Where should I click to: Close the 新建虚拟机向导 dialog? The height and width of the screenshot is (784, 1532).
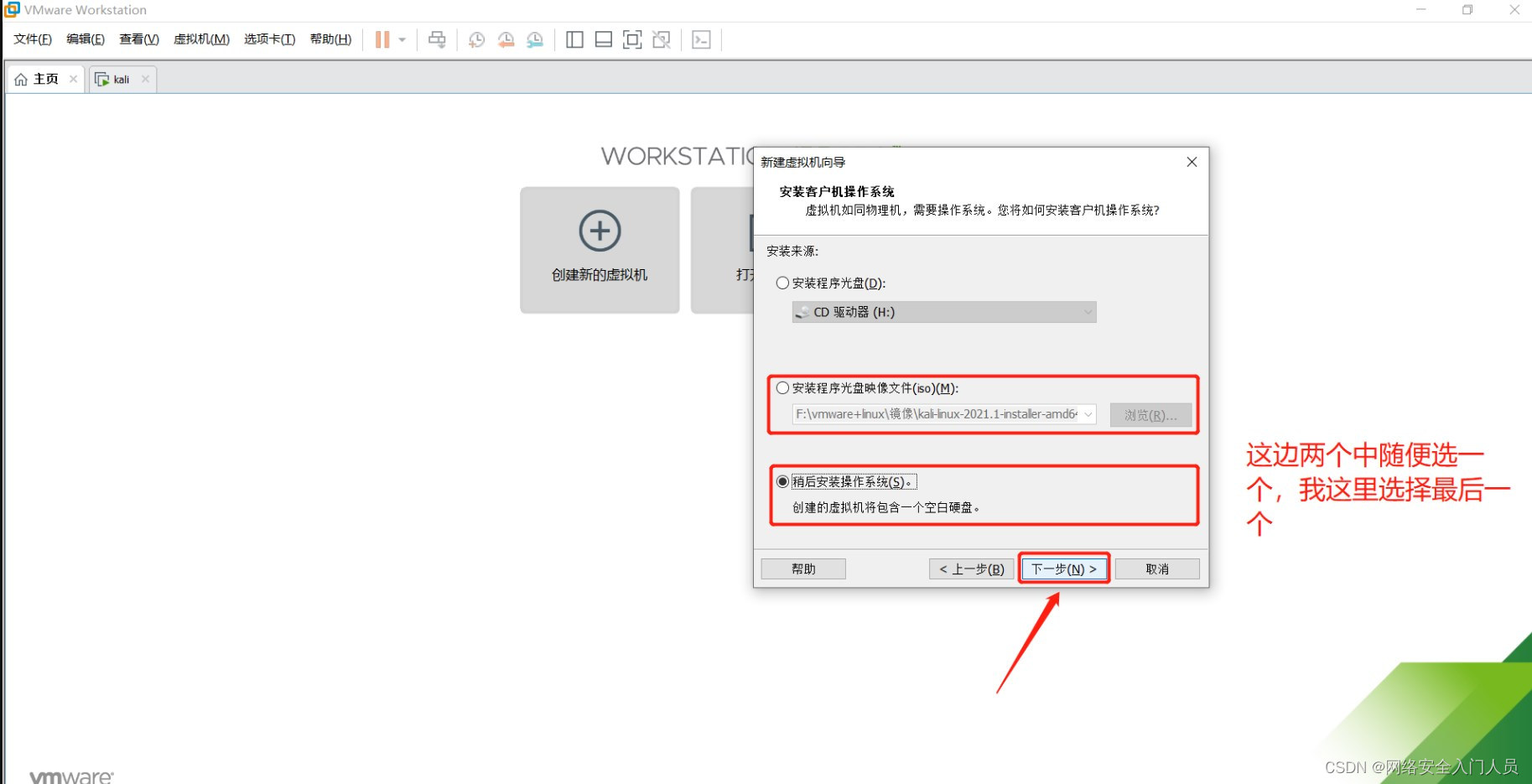coord(1192,162)
